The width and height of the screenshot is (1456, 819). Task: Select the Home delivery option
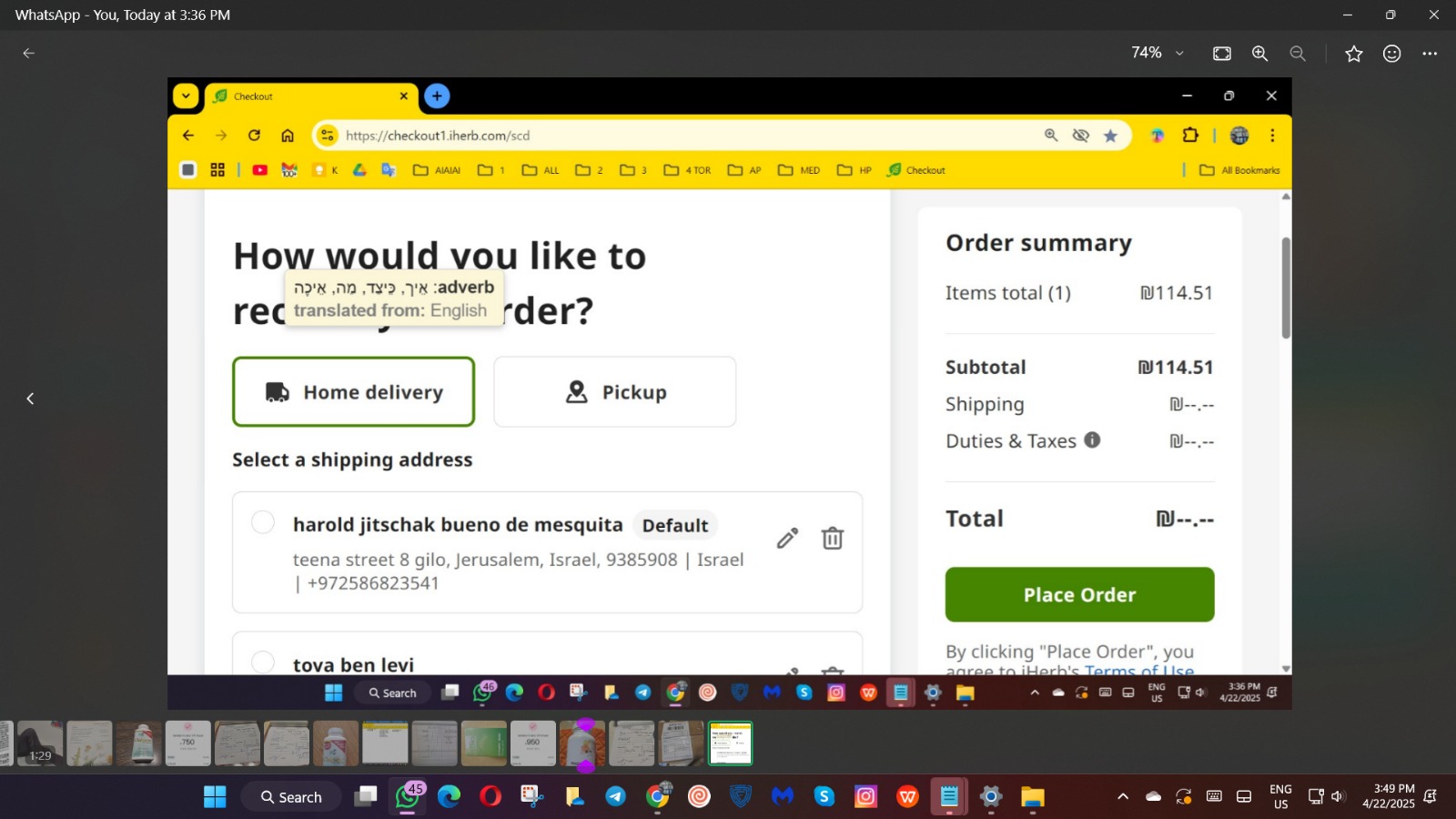(x=353, y=392)
